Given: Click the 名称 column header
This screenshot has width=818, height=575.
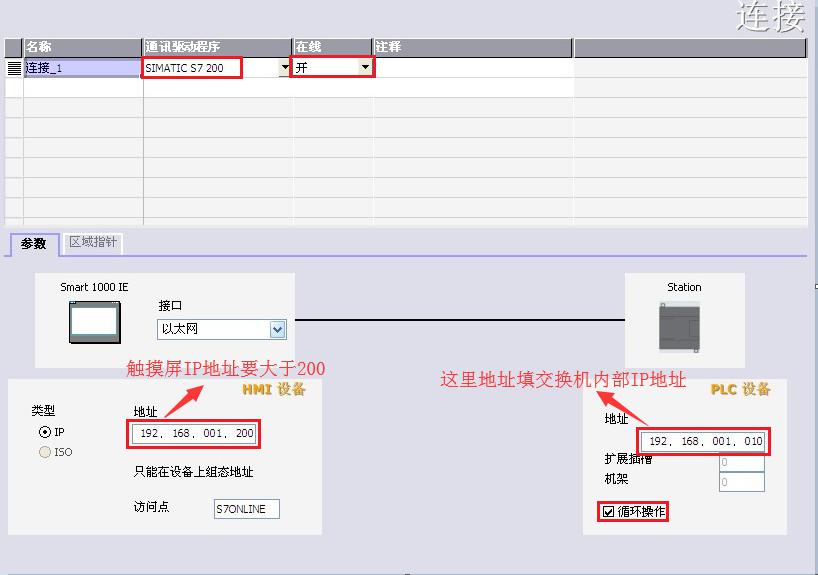Looking at the screenshot, I should [x=82, y=47].
